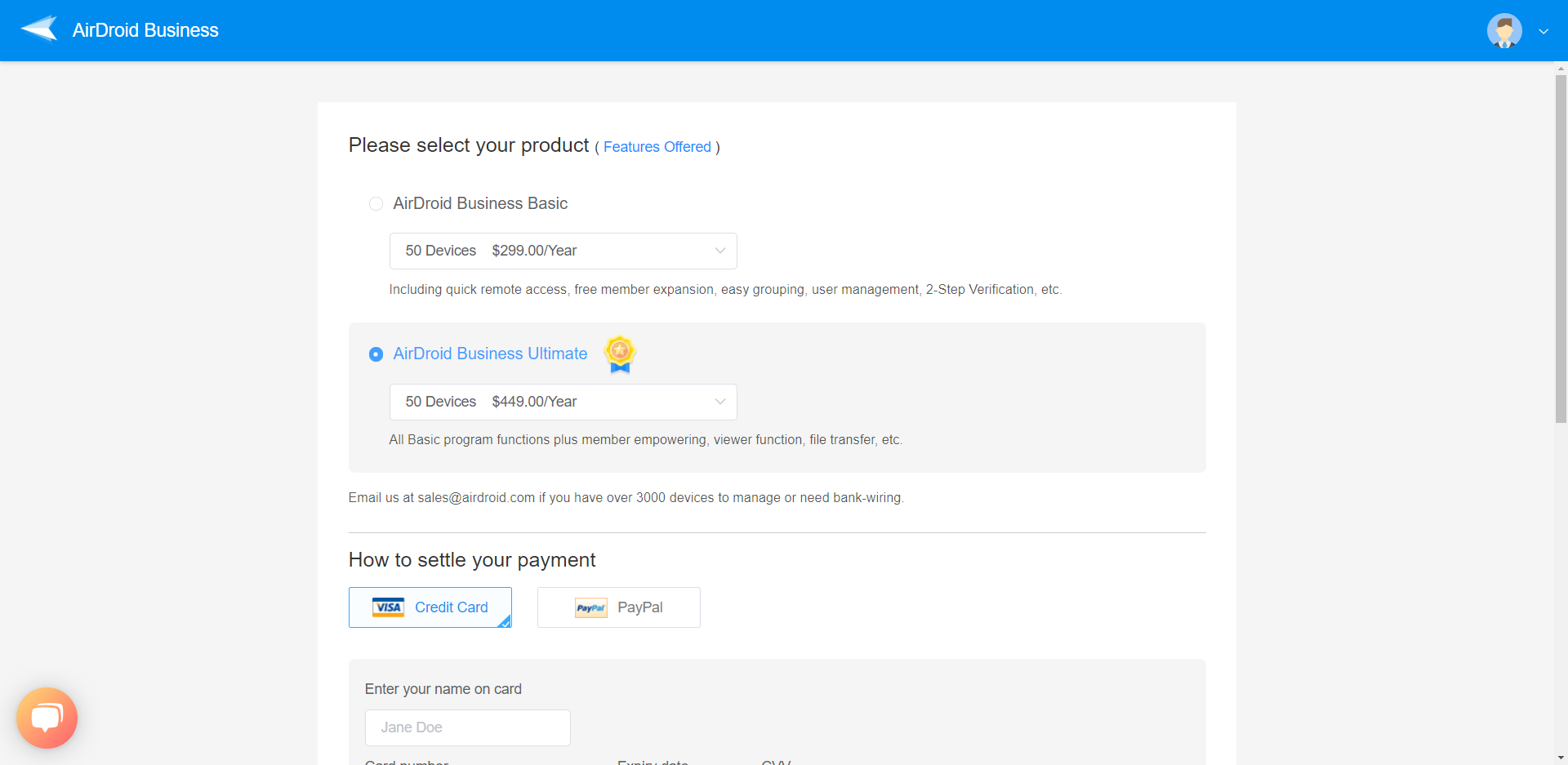Click 'How to settle your payment' heading
Screen dimensions: 1568x765
click(472, 560)
